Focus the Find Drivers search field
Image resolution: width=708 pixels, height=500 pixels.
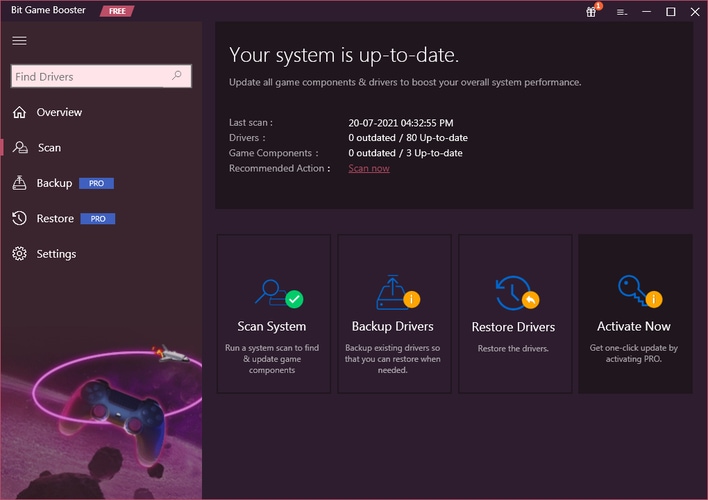coord(90,76)
